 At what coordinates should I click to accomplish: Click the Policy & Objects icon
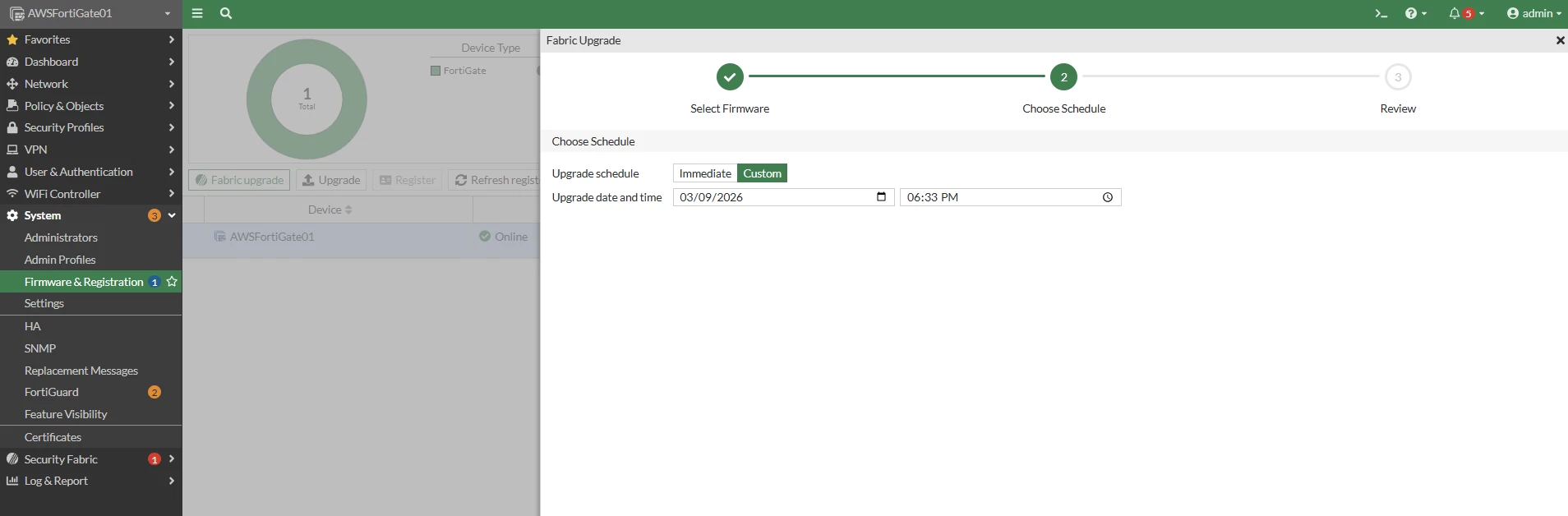(12, 106)
